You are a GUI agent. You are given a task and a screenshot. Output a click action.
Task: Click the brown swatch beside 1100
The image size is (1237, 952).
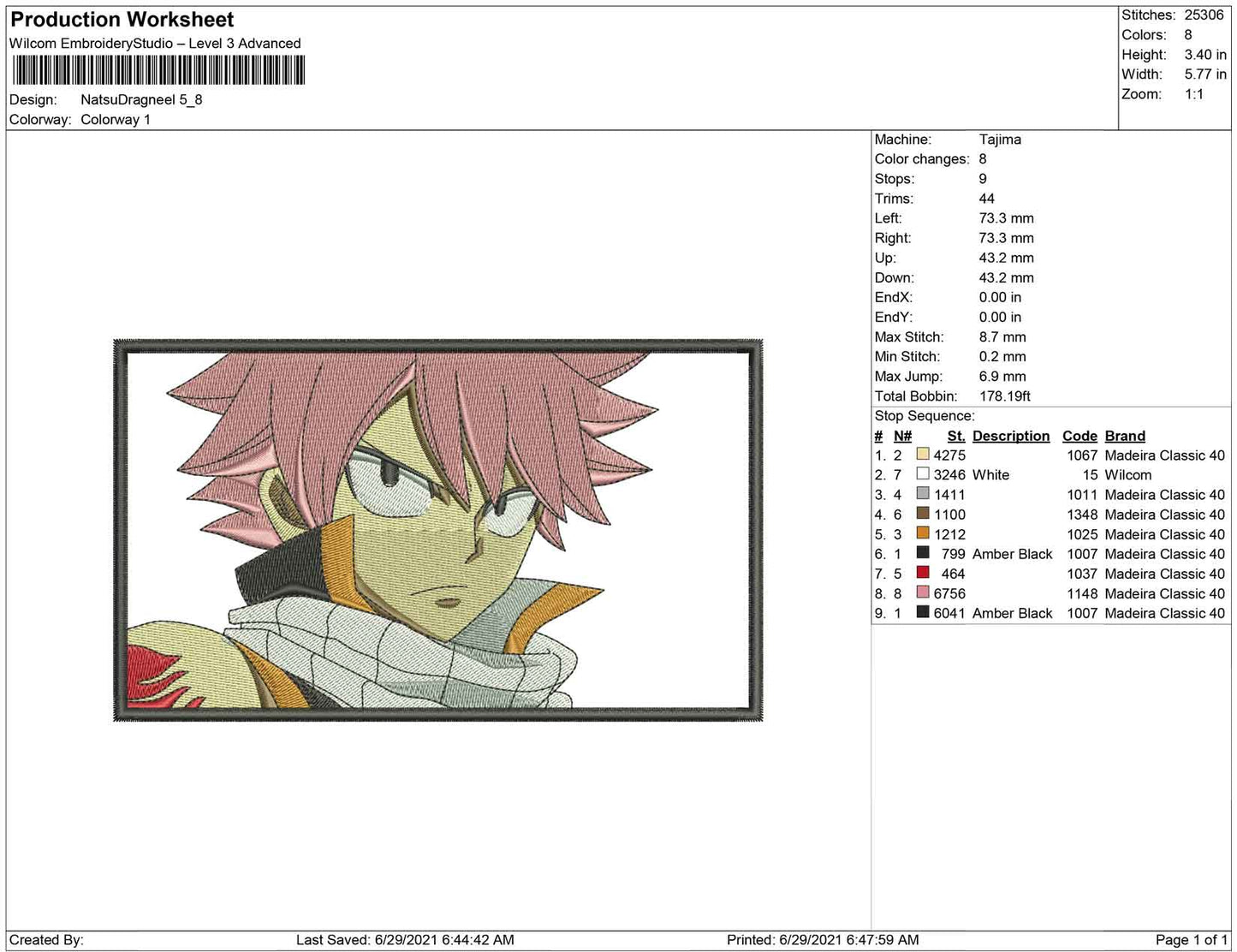[x=923, y=514]
